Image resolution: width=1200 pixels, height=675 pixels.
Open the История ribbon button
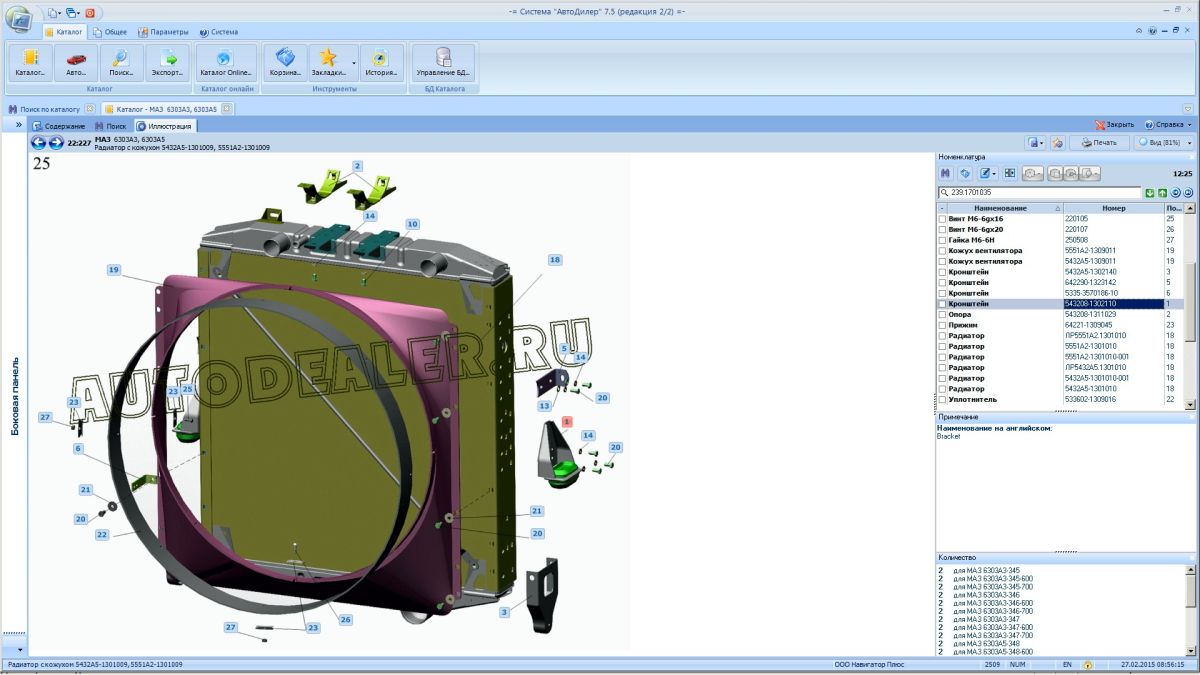click(381, 62)
